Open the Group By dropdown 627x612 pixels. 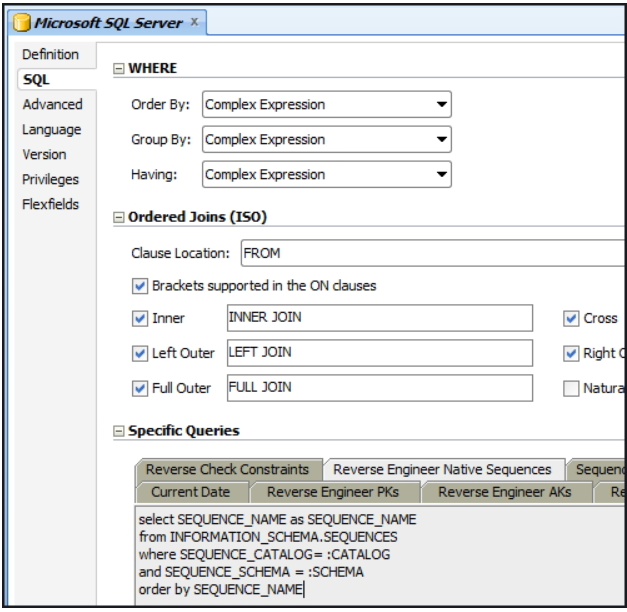tap(327, 139)
